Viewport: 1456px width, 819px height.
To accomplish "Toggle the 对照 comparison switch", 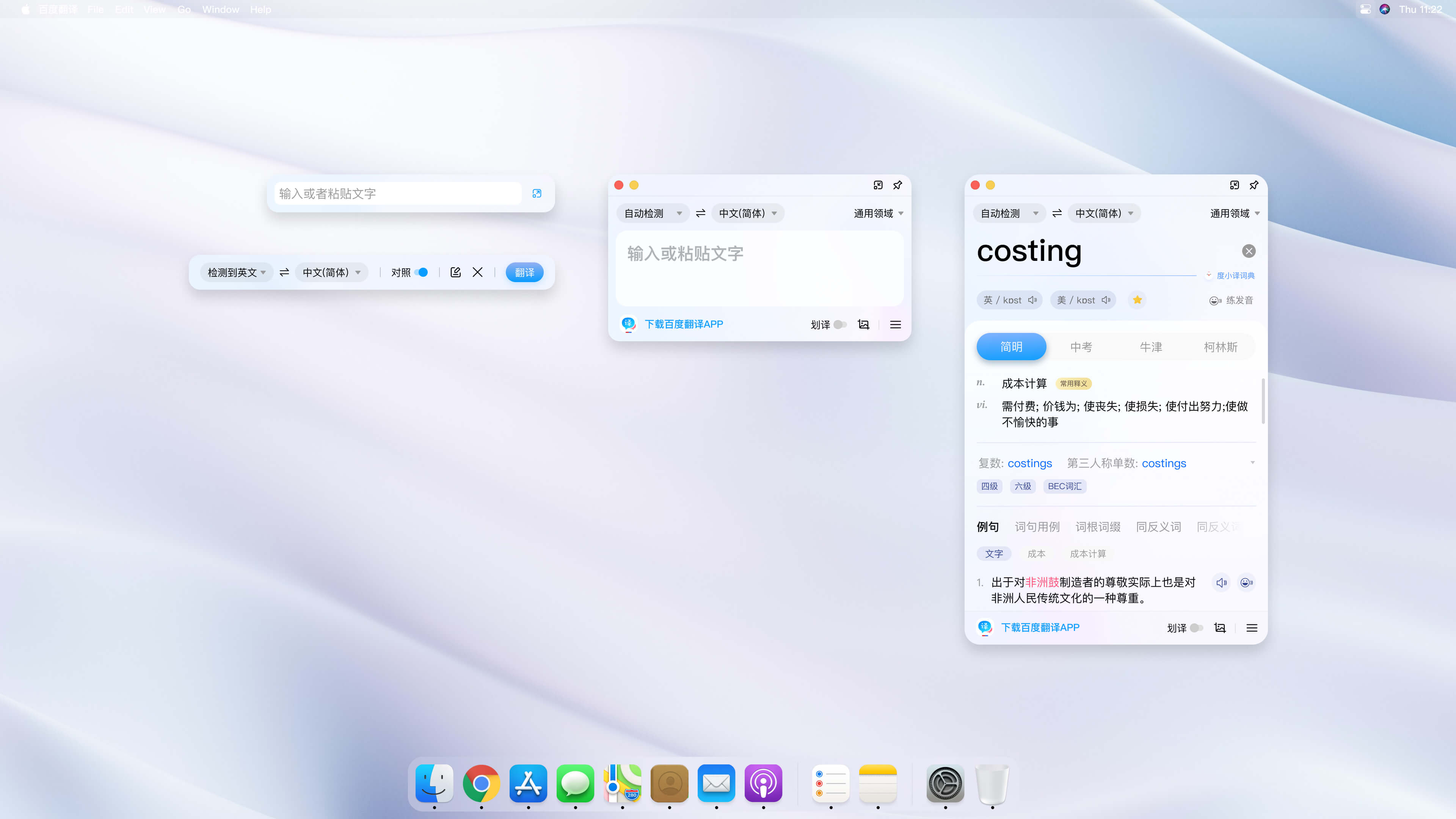I will 421,273.
